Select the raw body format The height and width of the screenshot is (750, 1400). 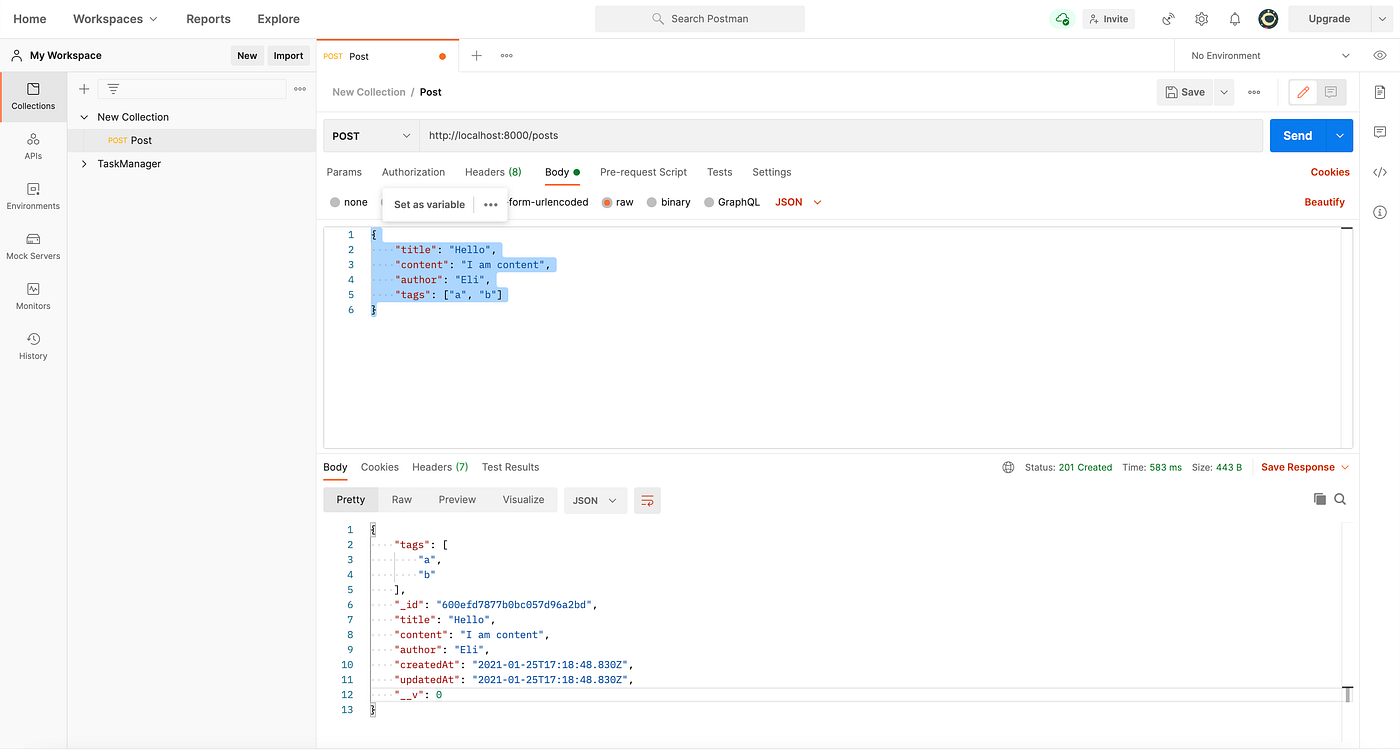tap(617, 201)
